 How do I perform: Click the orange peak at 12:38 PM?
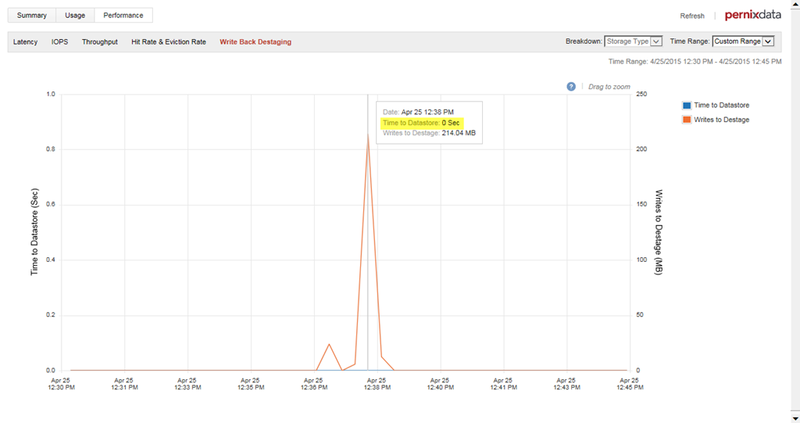(368, 135)
